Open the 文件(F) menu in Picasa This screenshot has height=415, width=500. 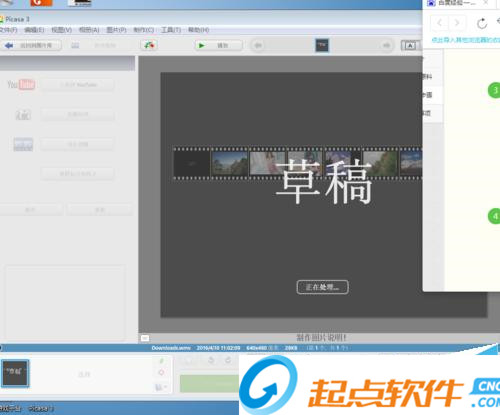pos(8,30)
